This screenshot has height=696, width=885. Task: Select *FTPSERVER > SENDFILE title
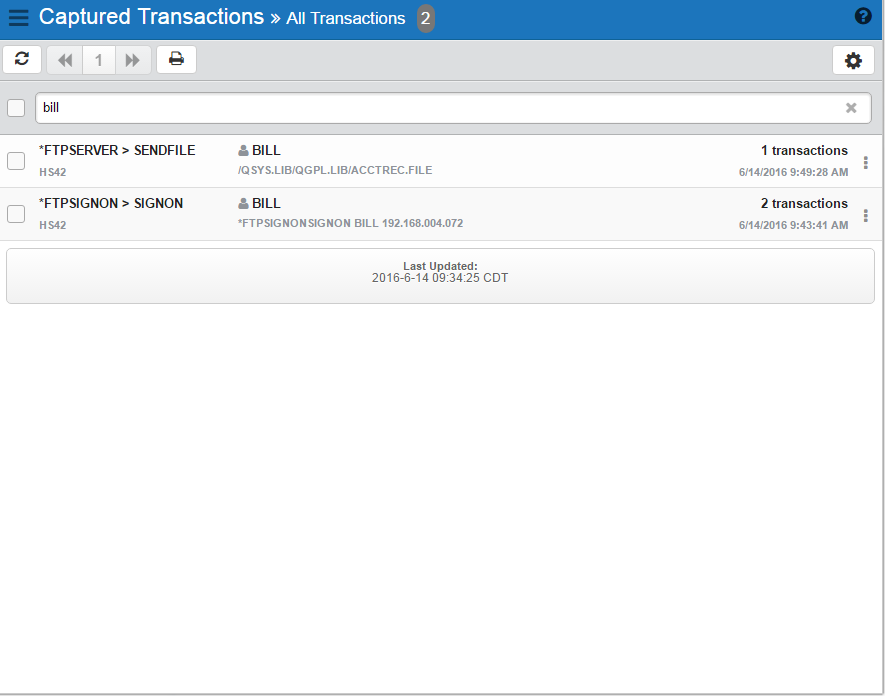pos(117,151)
